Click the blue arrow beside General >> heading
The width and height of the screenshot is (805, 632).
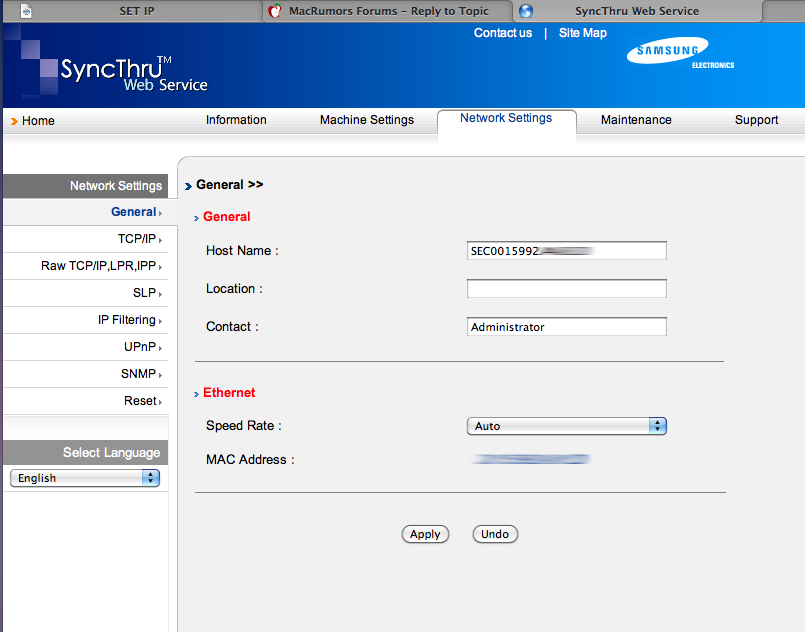(188, 186)
